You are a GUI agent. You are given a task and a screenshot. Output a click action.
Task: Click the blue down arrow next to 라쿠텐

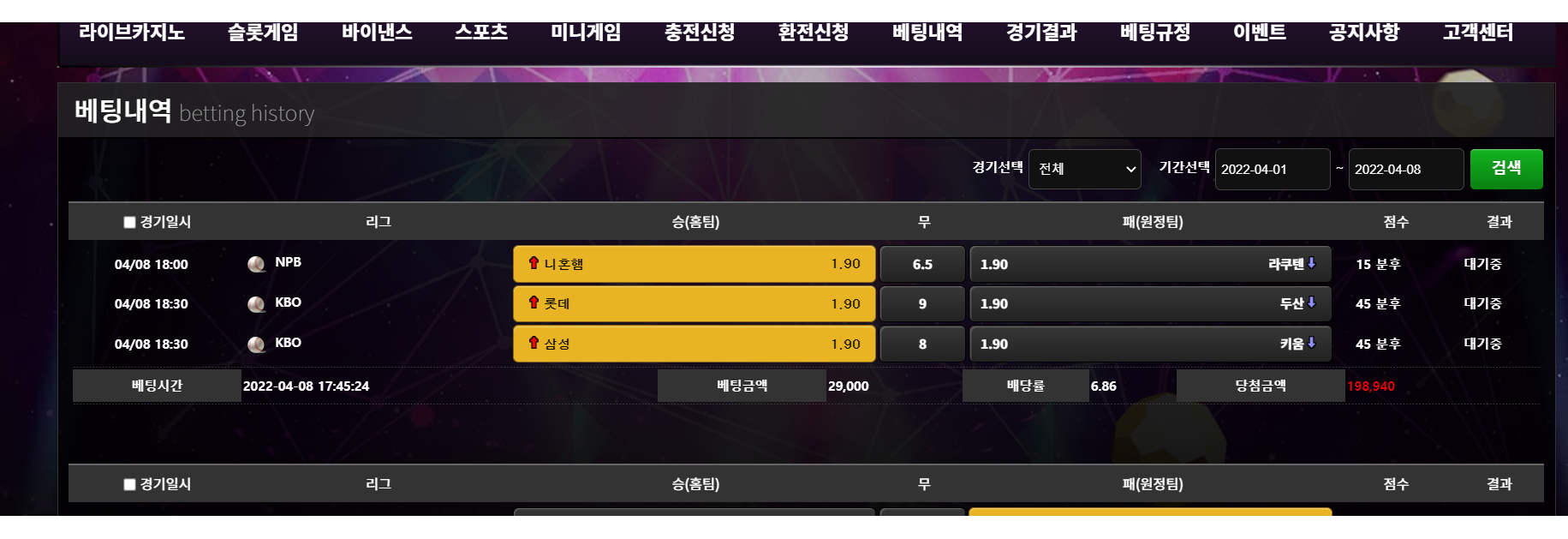click(1311, 263)
